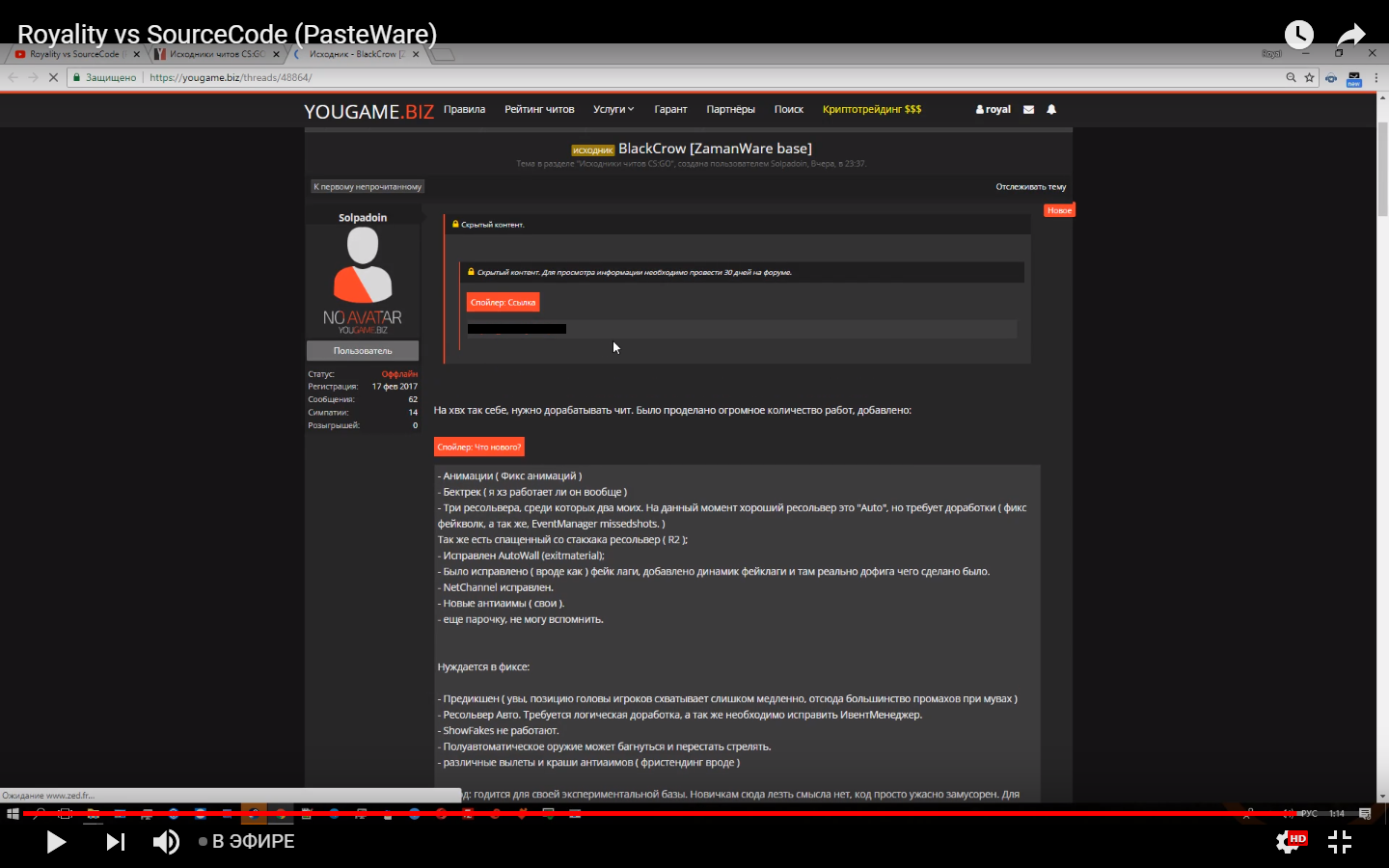Click the likes count '14'
This screenshot has height=868, width=1389.
pos(413,412)
